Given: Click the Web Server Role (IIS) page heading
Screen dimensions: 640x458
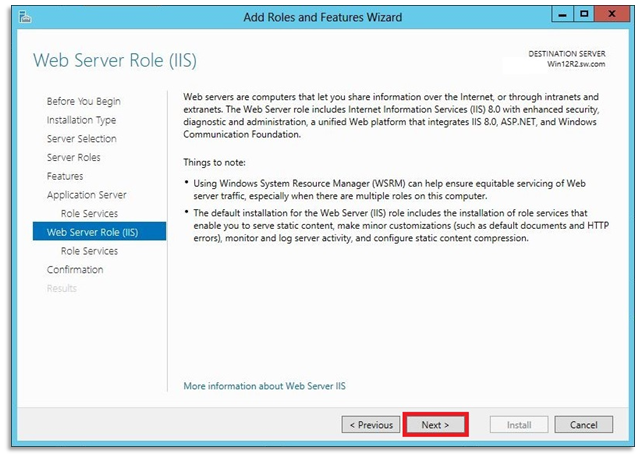Looking at the screenshot, I should tap(115, 60).
